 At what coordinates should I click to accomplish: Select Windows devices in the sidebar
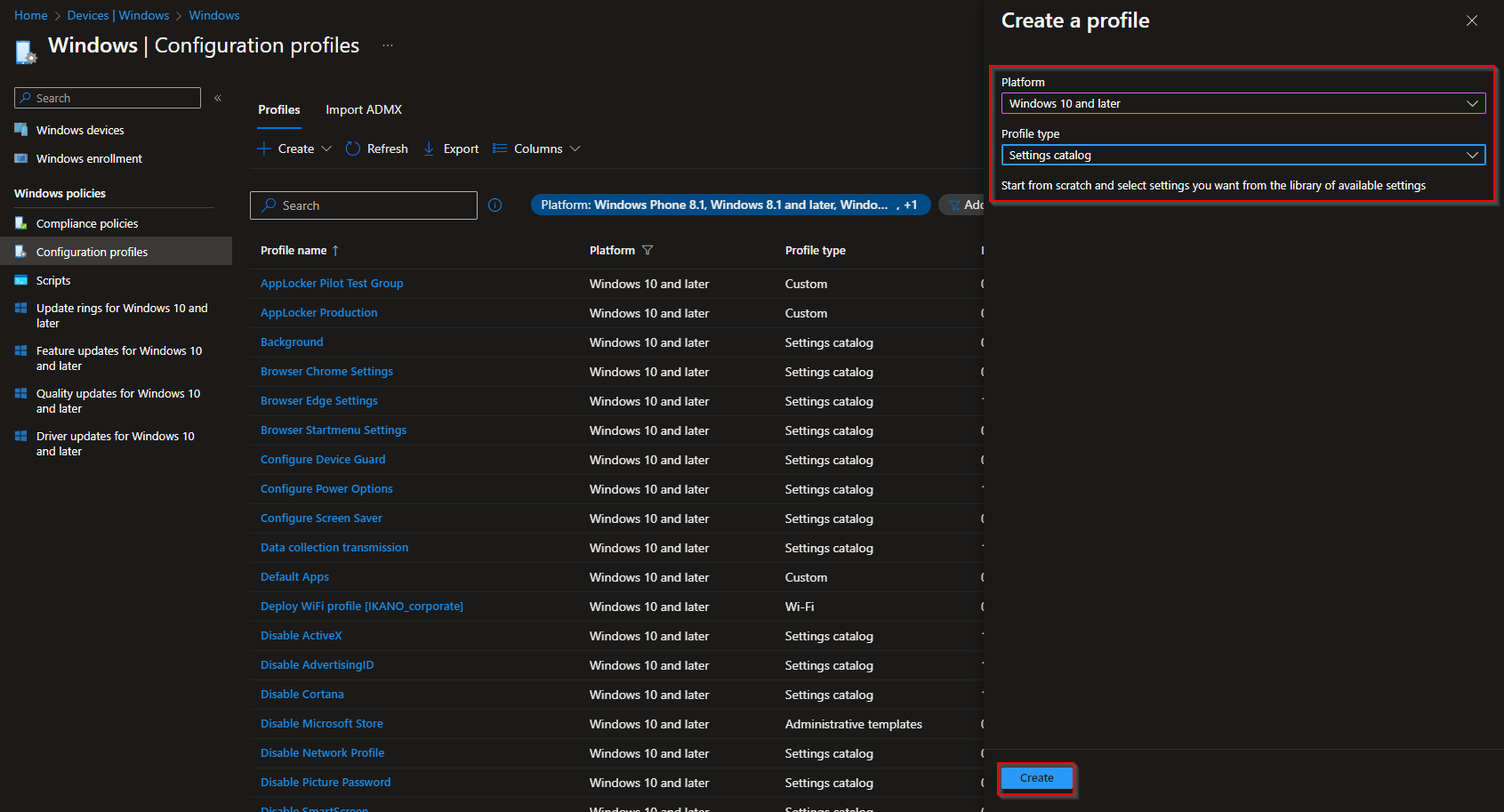point(78,130)
